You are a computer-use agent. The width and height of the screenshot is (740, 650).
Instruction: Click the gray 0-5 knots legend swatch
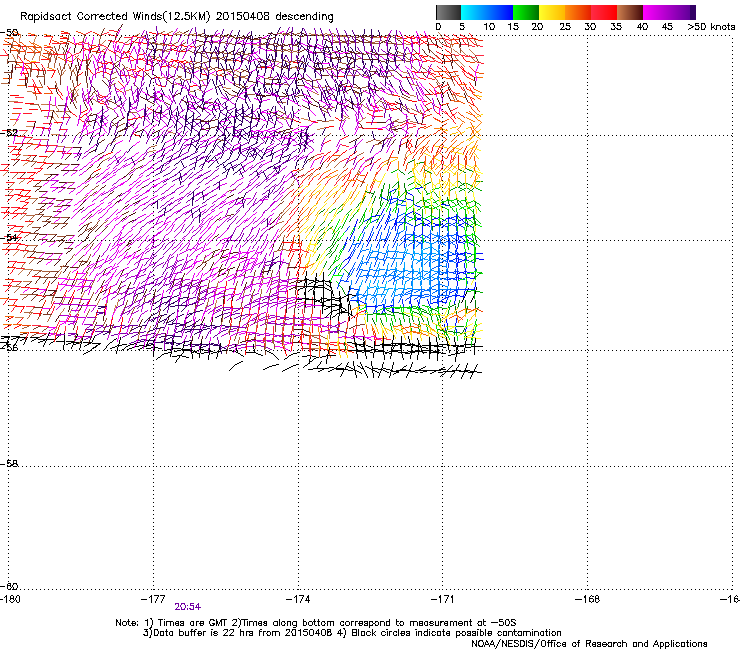click(x=448, y=12)
